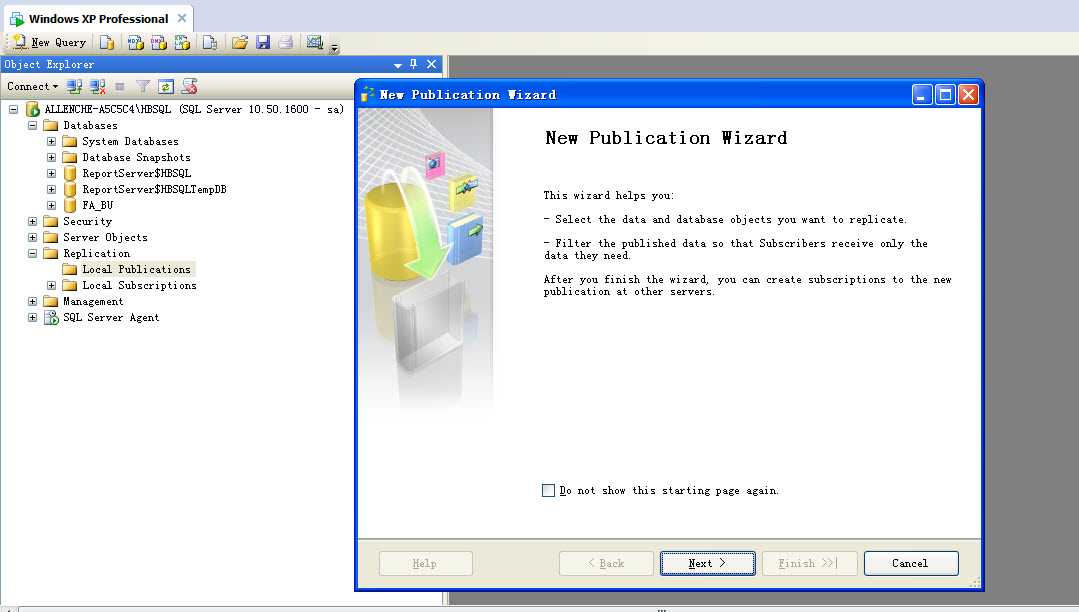Viewport: 1079px width, 612px height.
Task: Click the Analysis Services DMX Query icon
Action: [159, 43]
